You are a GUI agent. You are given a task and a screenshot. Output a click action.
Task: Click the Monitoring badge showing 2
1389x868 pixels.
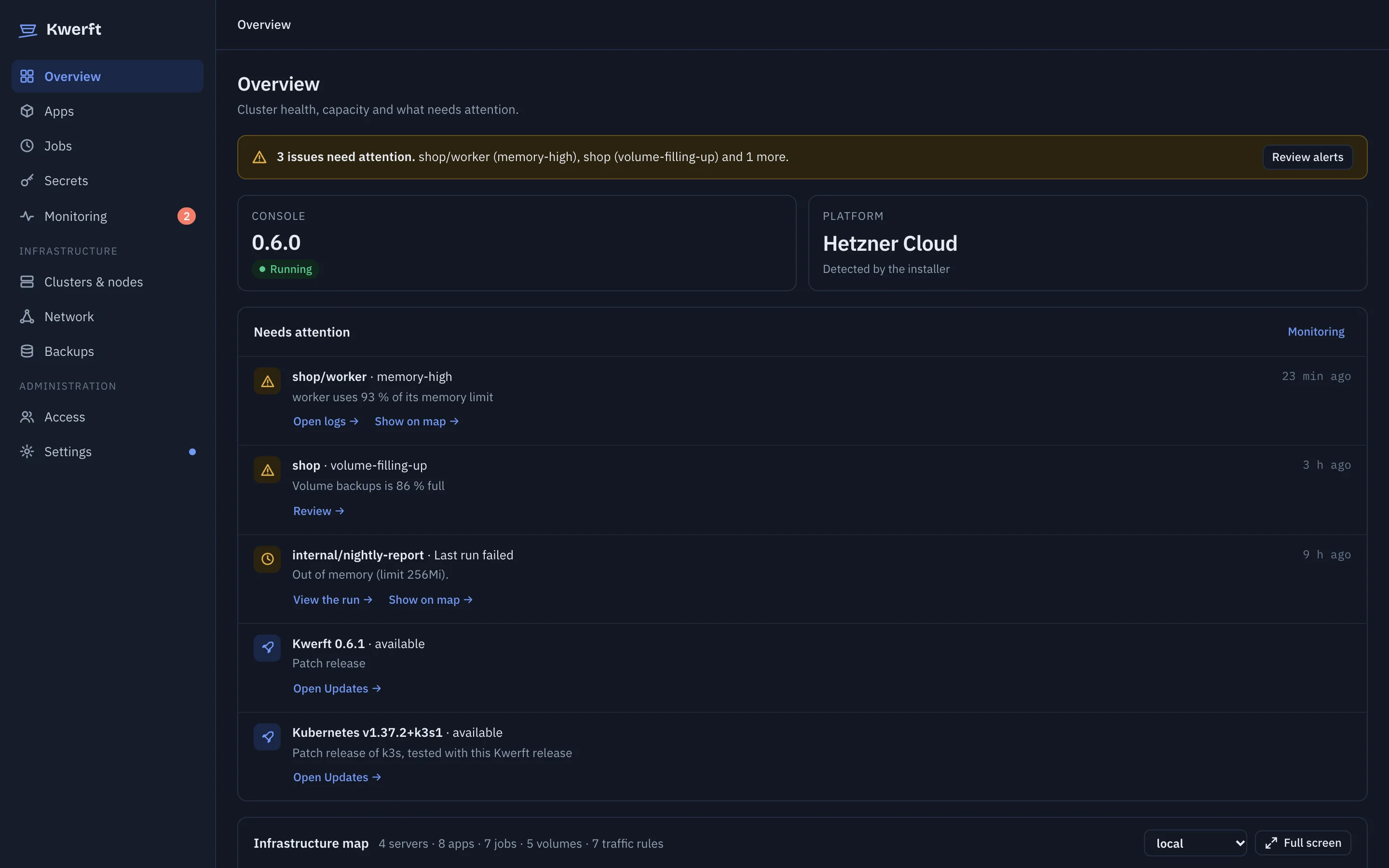pyautogui.click(x=187, y=216)
